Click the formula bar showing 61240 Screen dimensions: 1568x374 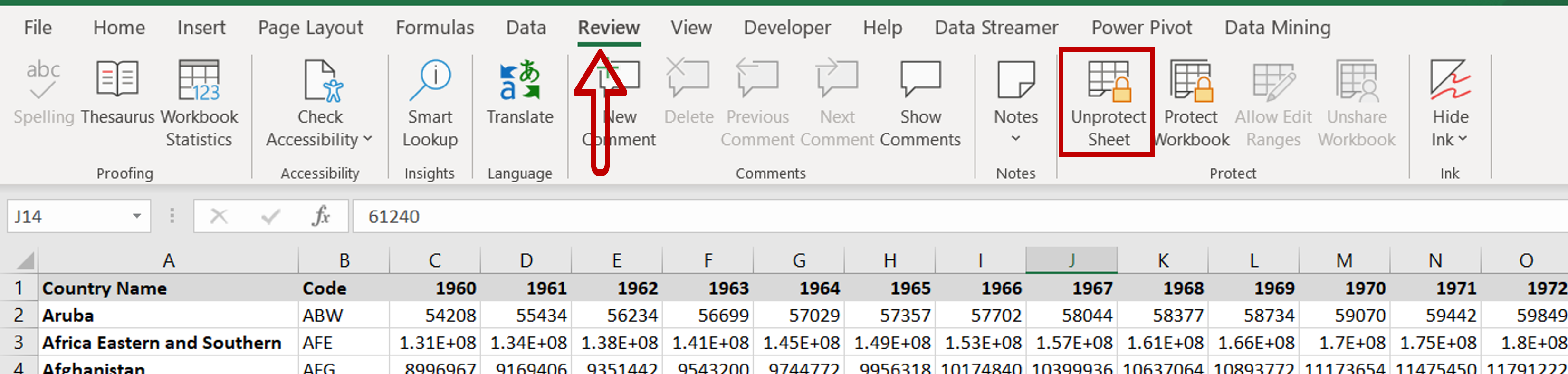click(x=959, y=216)
